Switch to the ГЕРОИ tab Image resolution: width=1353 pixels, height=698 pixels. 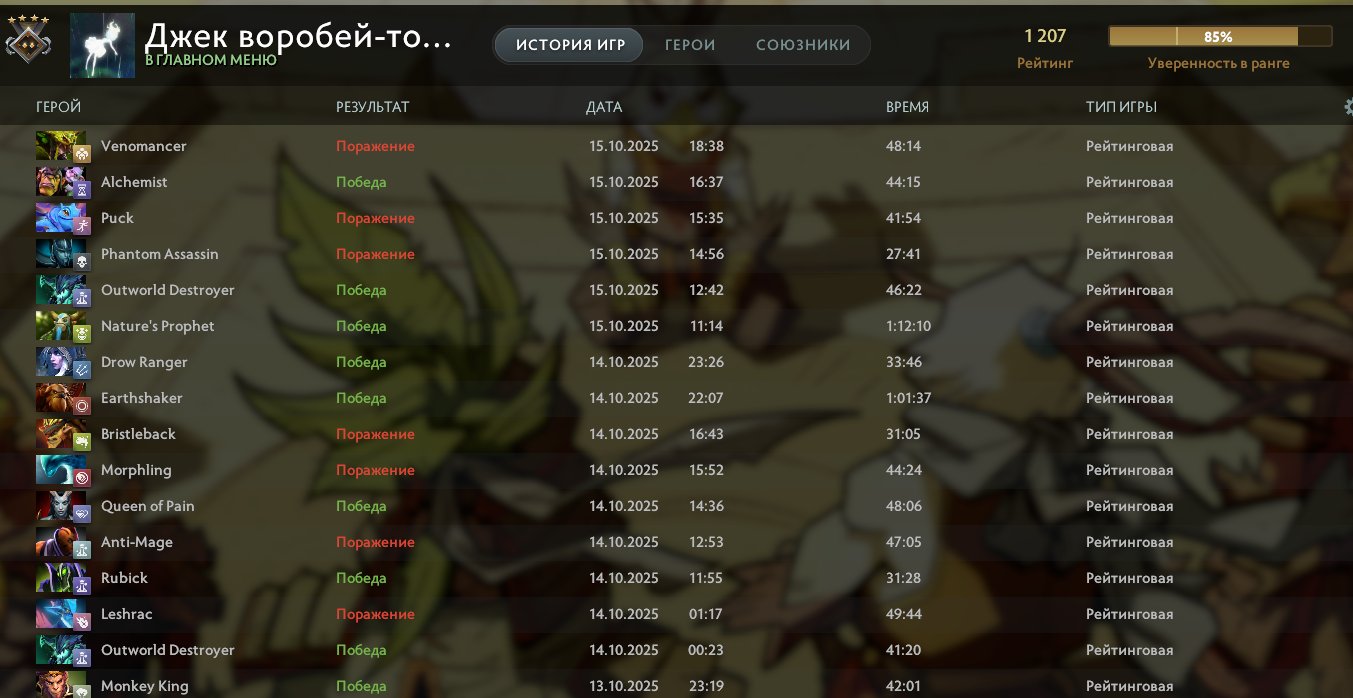[x=690, y=45]
